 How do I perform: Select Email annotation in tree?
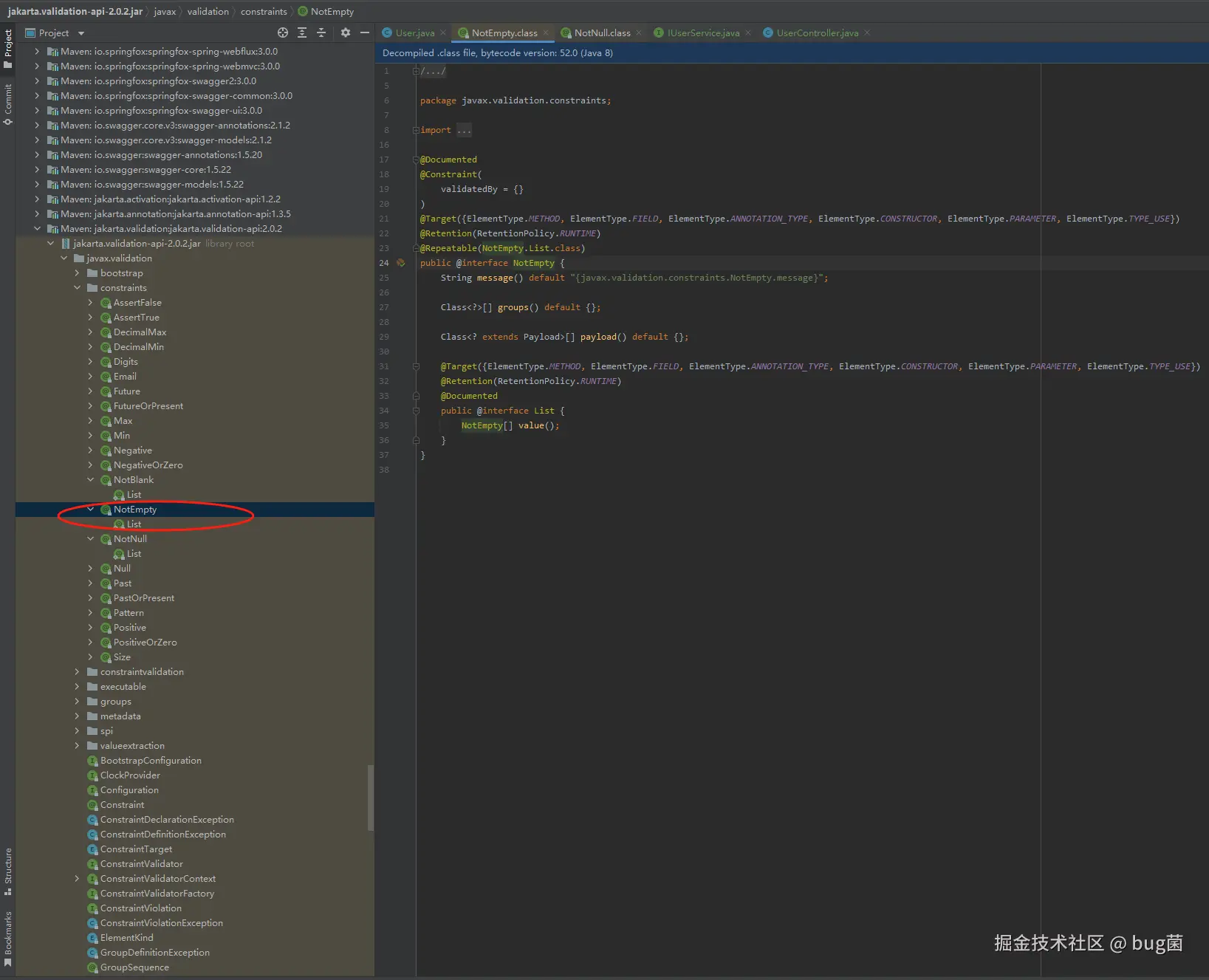[125, 377]
